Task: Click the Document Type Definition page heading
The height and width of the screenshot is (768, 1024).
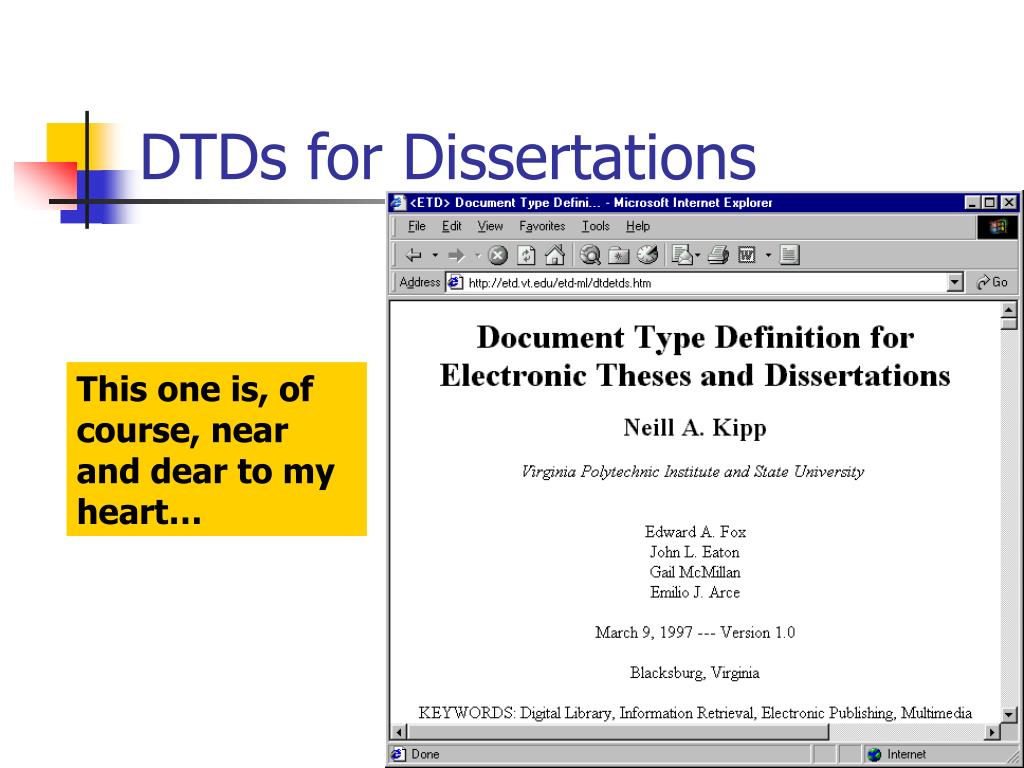Action: point(695,357)
